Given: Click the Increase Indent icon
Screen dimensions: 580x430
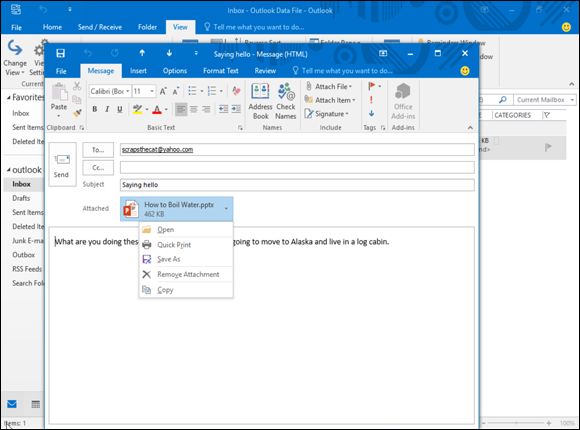Looking at the screenshot, I should coord(236,109).
